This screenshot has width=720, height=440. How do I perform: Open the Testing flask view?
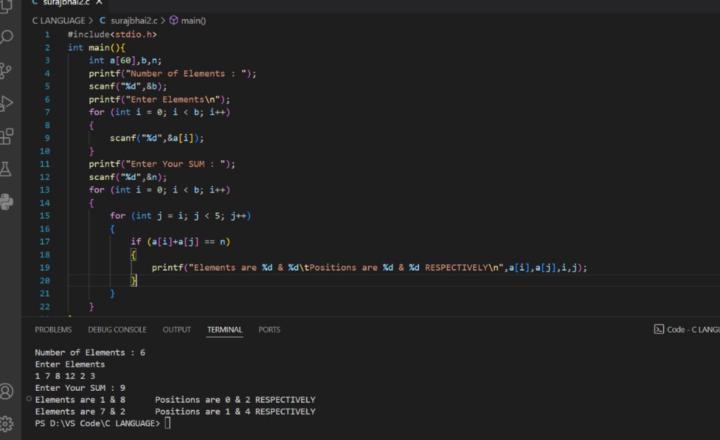pos(6,169)
